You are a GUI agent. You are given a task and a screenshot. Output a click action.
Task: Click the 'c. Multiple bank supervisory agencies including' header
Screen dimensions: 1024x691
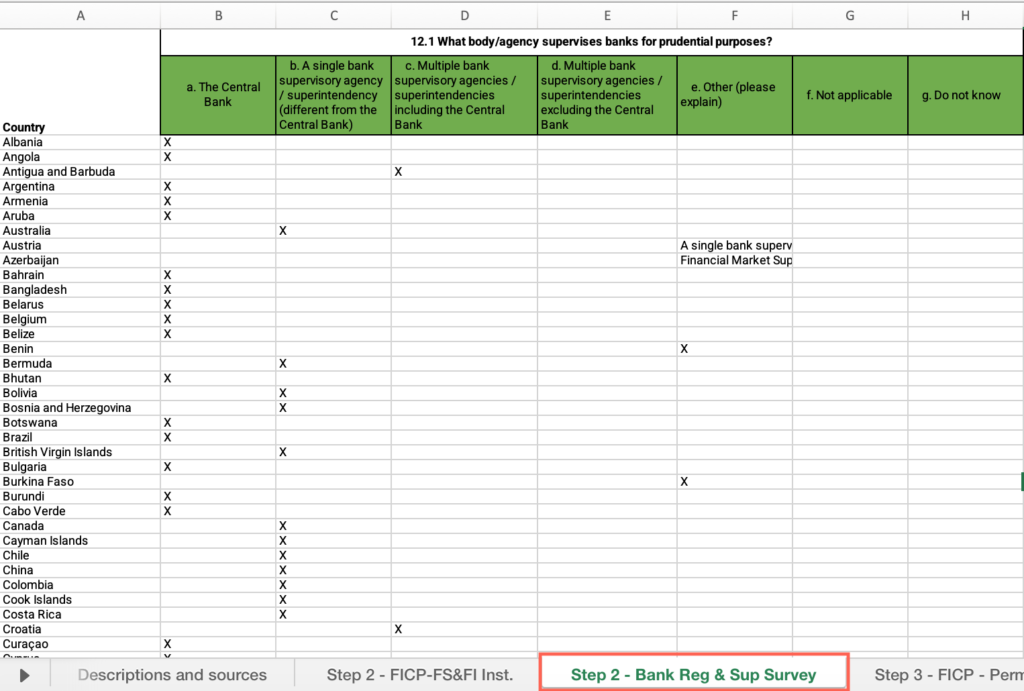pos(464,95)
